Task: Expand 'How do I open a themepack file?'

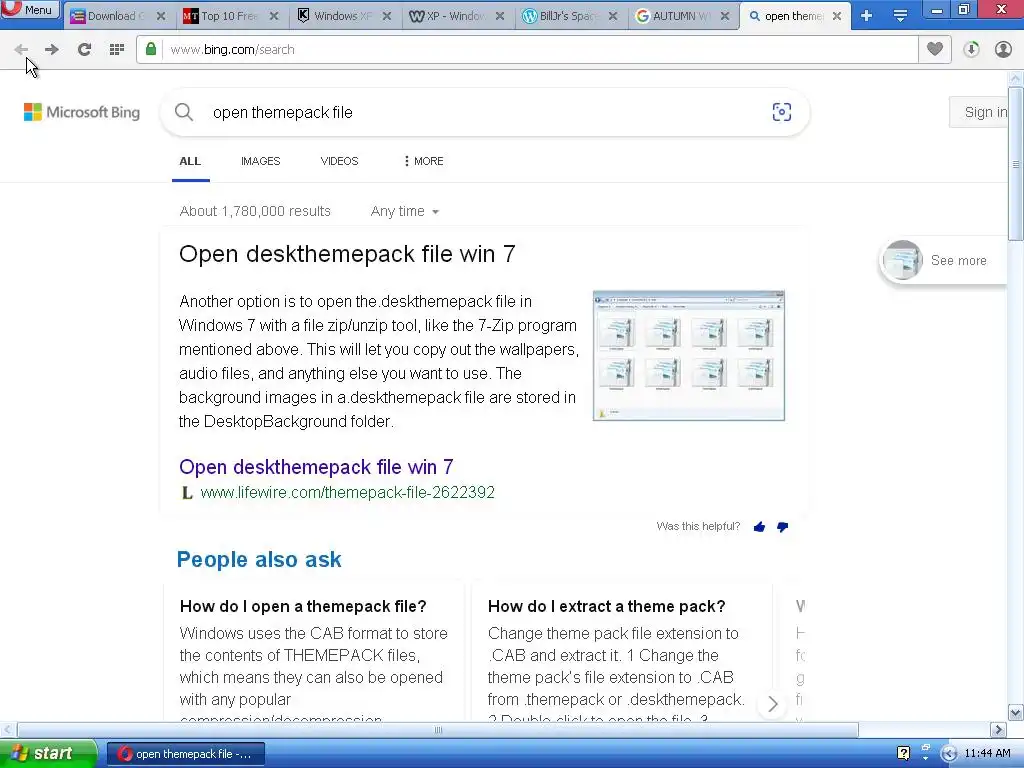Action: pyautogui.click(x=303, y=607)
